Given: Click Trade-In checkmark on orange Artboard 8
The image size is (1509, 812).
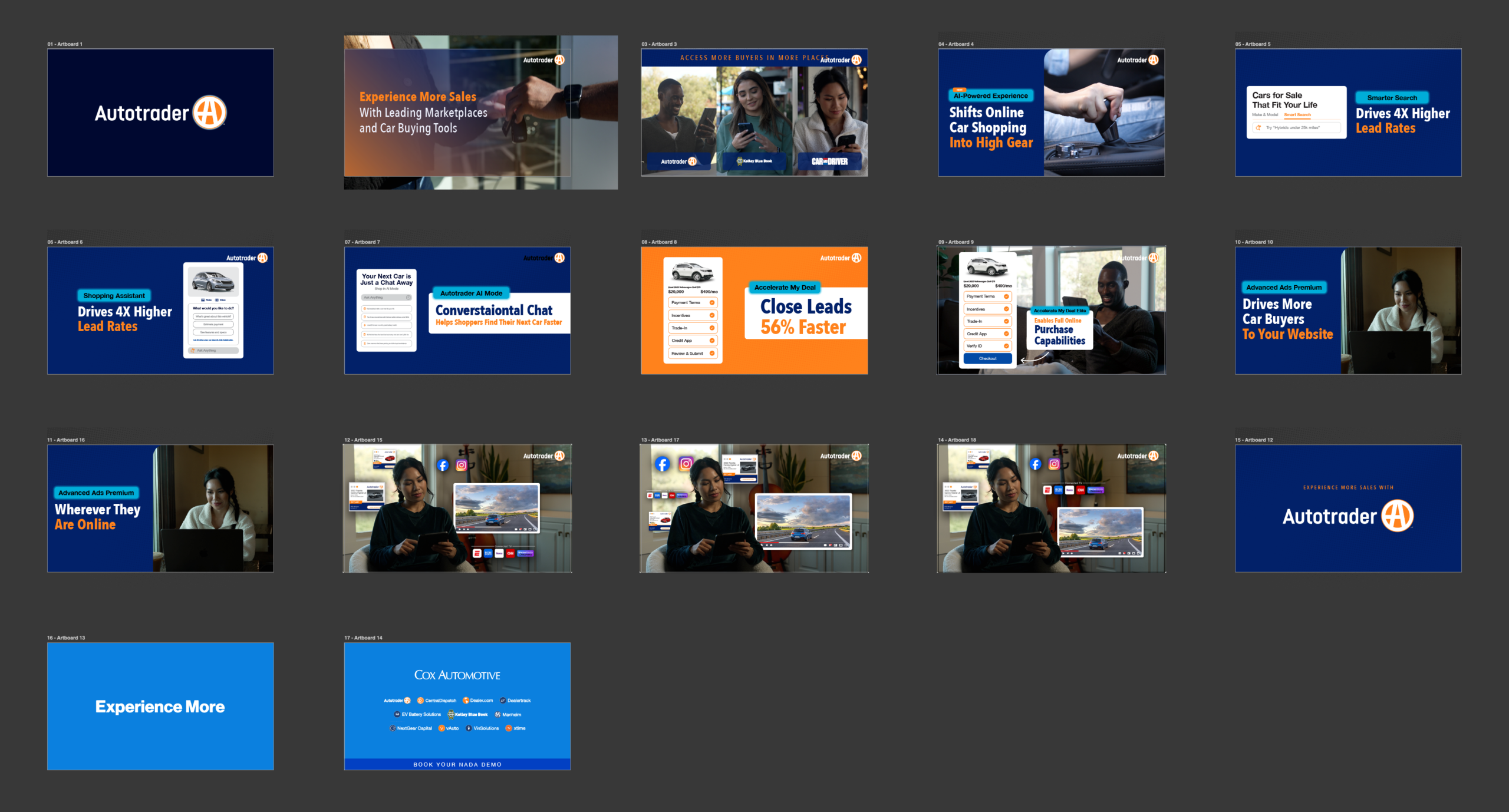Looking at the screenshot, I should pyautogui.click(x=712, y=328).
